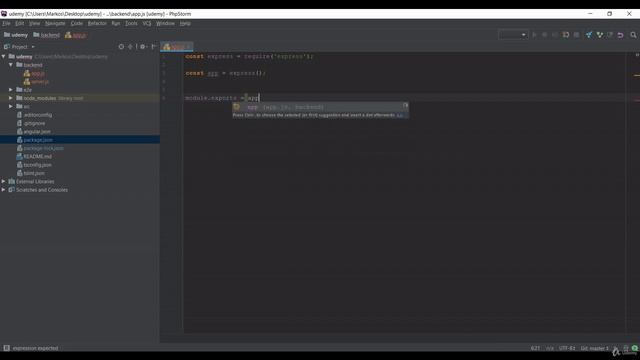The height and width of the screenshot is (360, 640).
Task: Click the Search Everywhere magnifier icon
Action: click(633, 35)
